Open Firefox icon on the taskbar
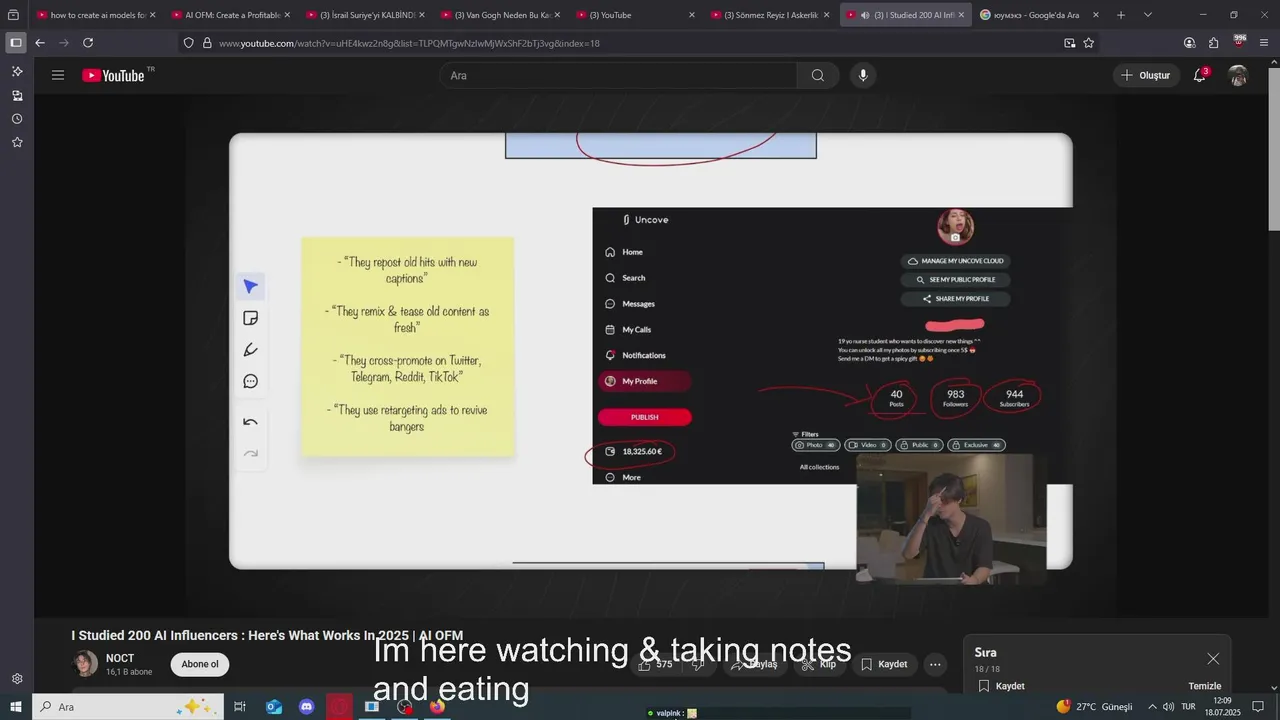Viewport: 1280px width, 720px height. [x=437, y=707]
